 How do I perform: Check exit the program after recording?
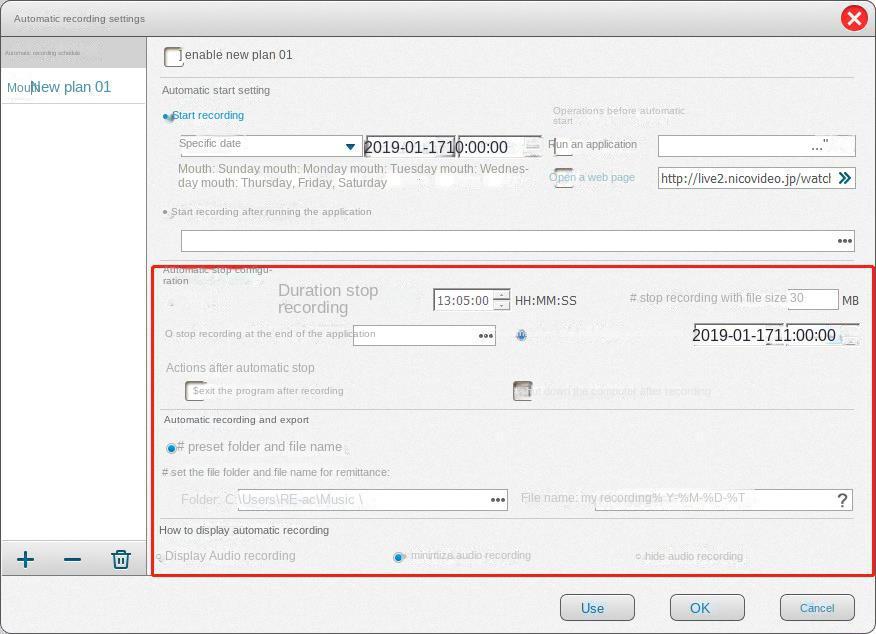(x=195, y=391)
